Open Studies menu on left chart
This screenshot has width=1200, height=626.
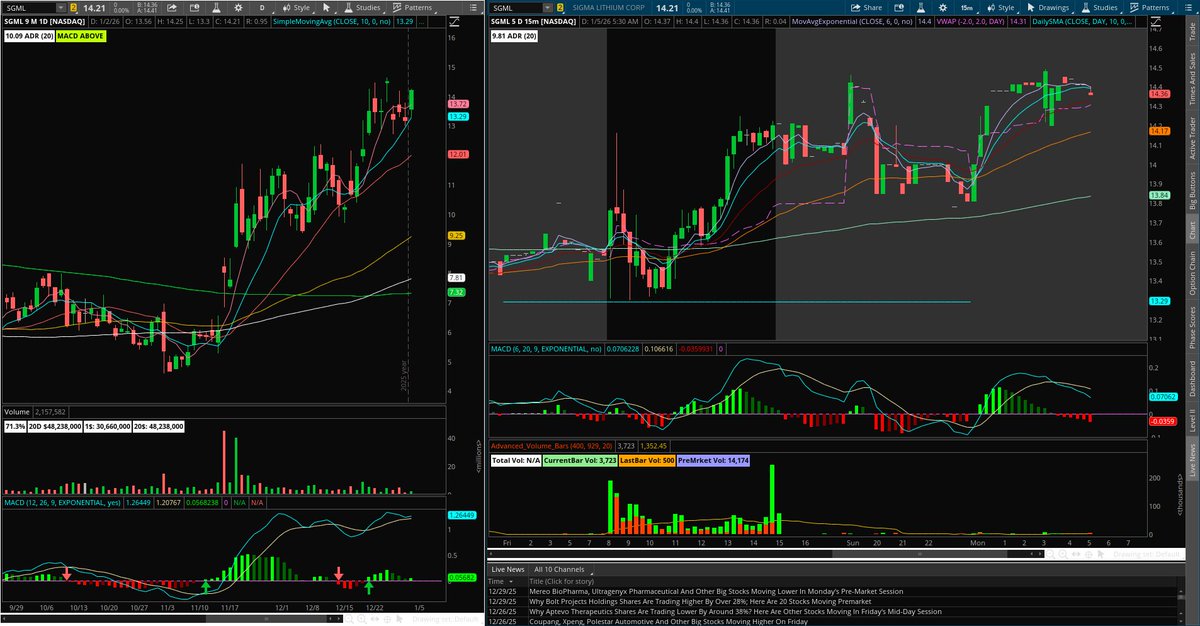click(362, 8)
